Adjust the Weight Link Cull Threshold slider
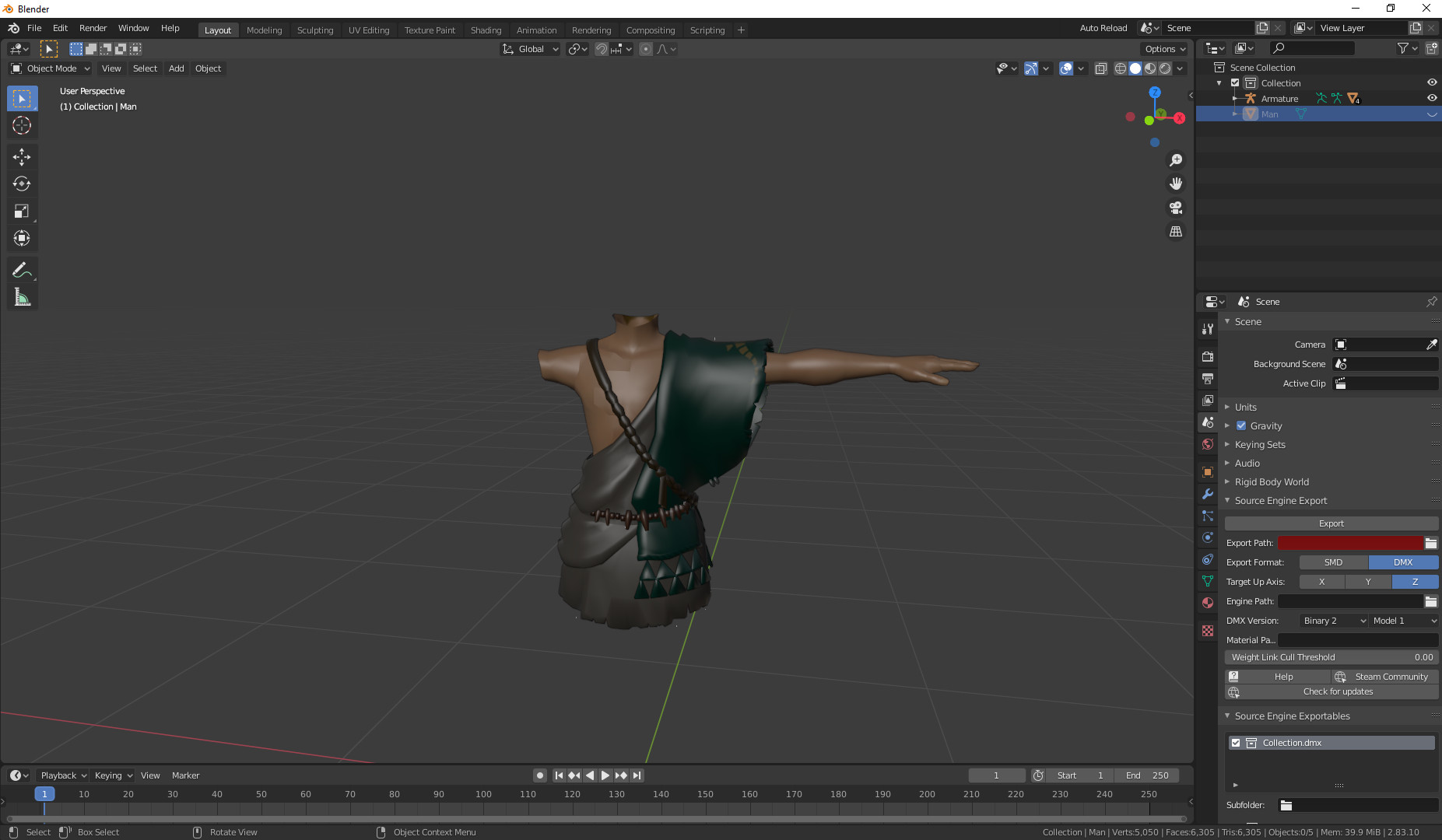The width and height of the screenshot is (1442, 840). click(x=1331, y=657)
